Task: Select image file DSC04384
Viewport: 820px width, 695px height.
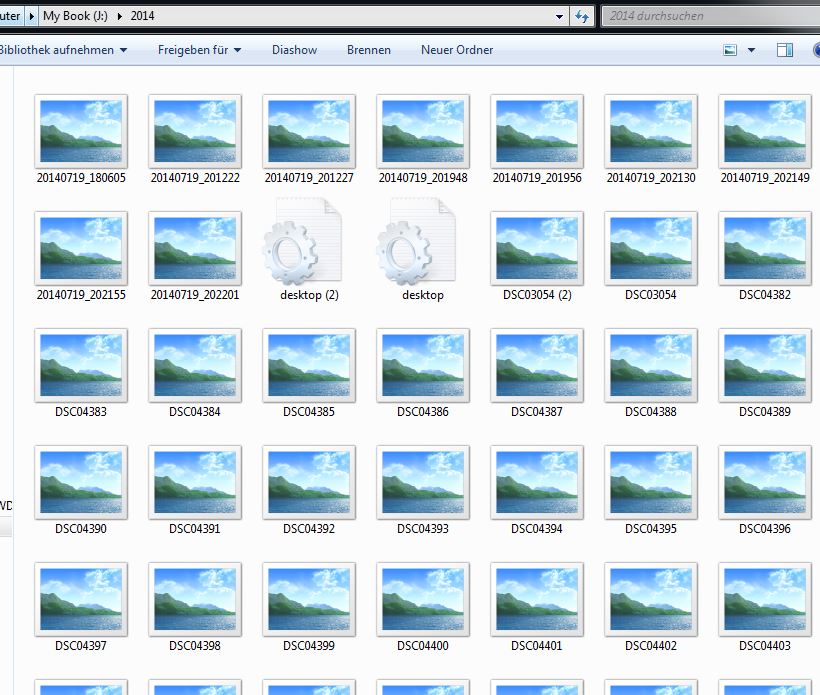Action: click(195, 373)
